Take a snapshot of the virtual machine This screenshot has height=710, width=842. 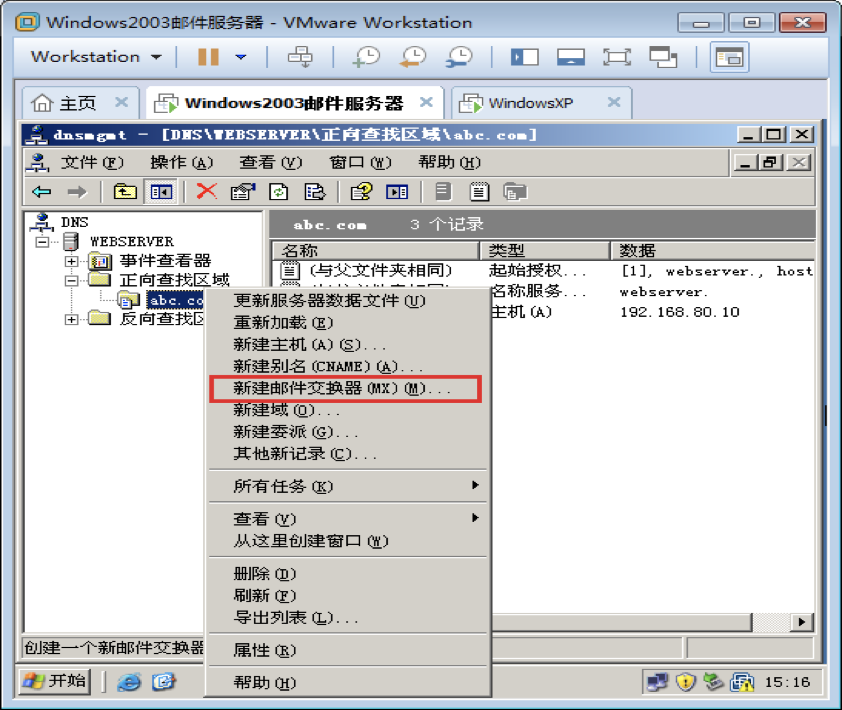[x=366, y=56]
